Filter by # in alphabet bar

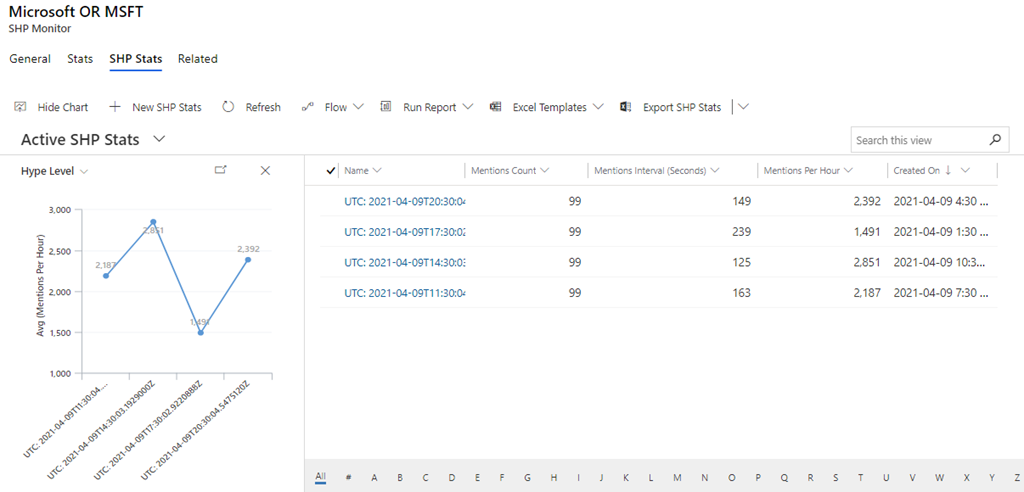click(x=348, y=478)
